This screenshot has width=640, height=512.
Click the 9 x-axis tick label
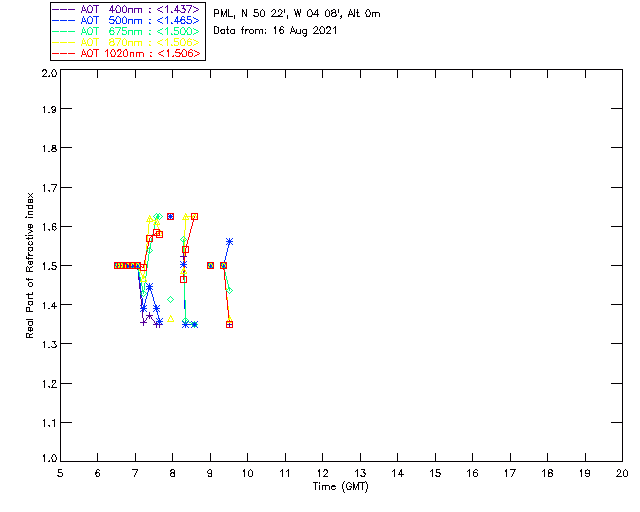pos(210,473)
